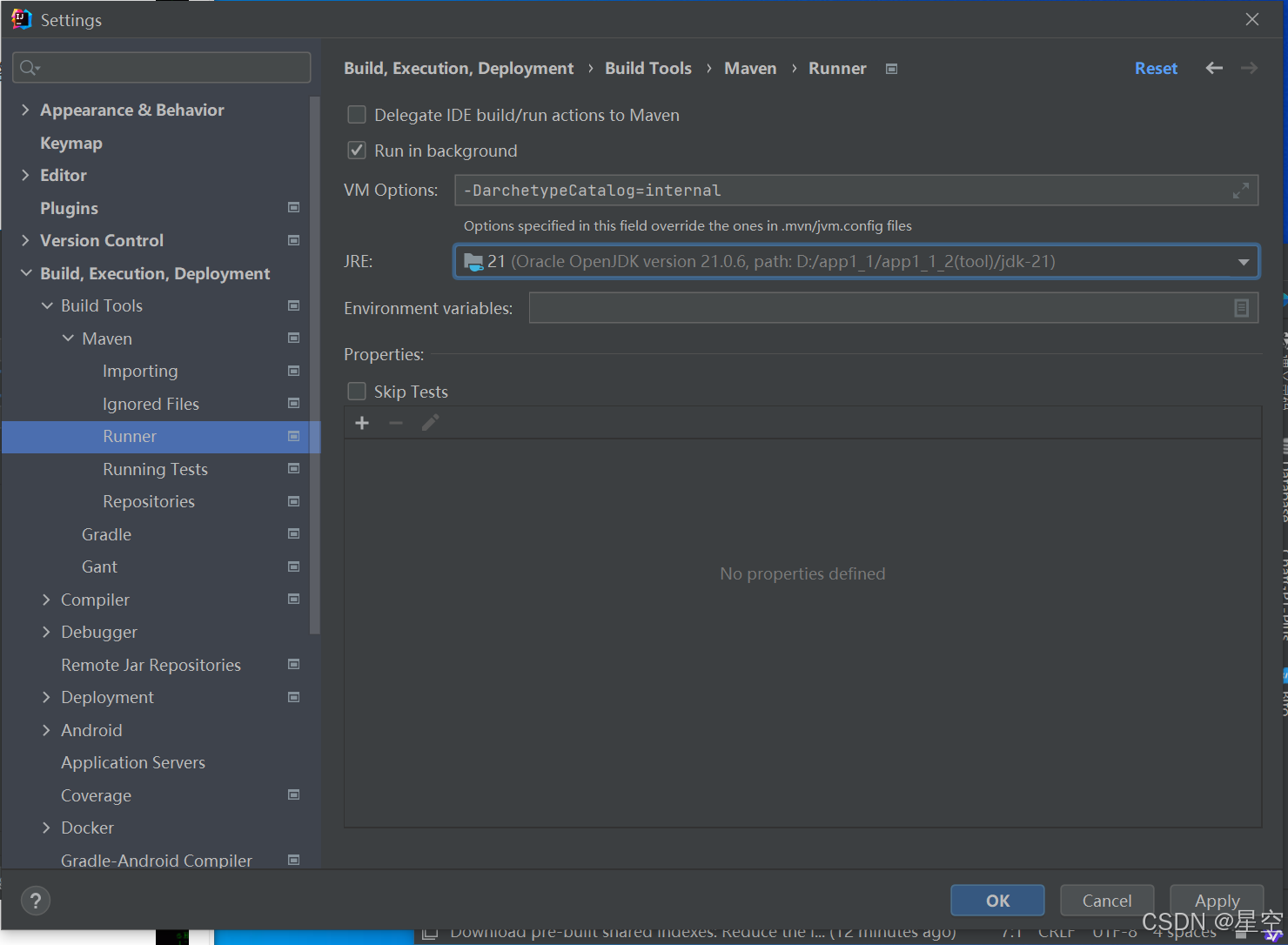Screen dimensions: 1288x945
Task: Click the search magnifier icon in settings
Action: click(29, 68)
